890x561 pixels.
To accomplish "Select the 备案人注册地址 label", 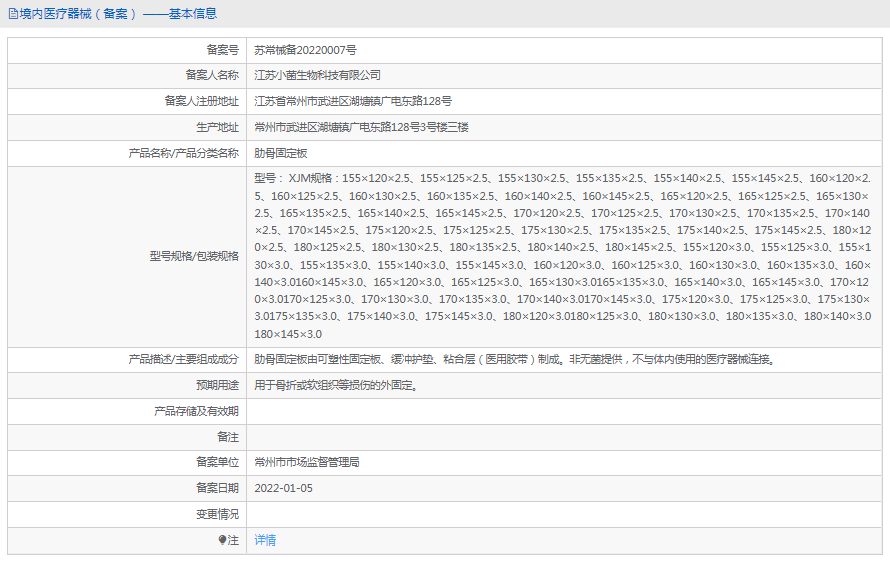I will 201,101.
